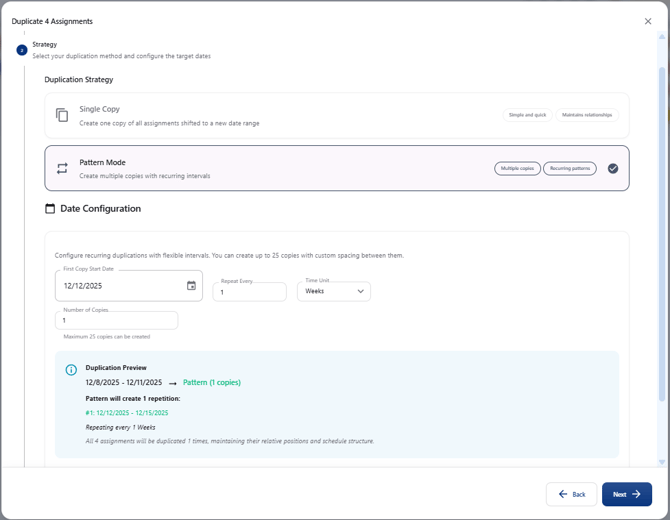670x520 pixels.
Task: Expand the Time Unit Weeks dropdown
Action: point(333,292)
